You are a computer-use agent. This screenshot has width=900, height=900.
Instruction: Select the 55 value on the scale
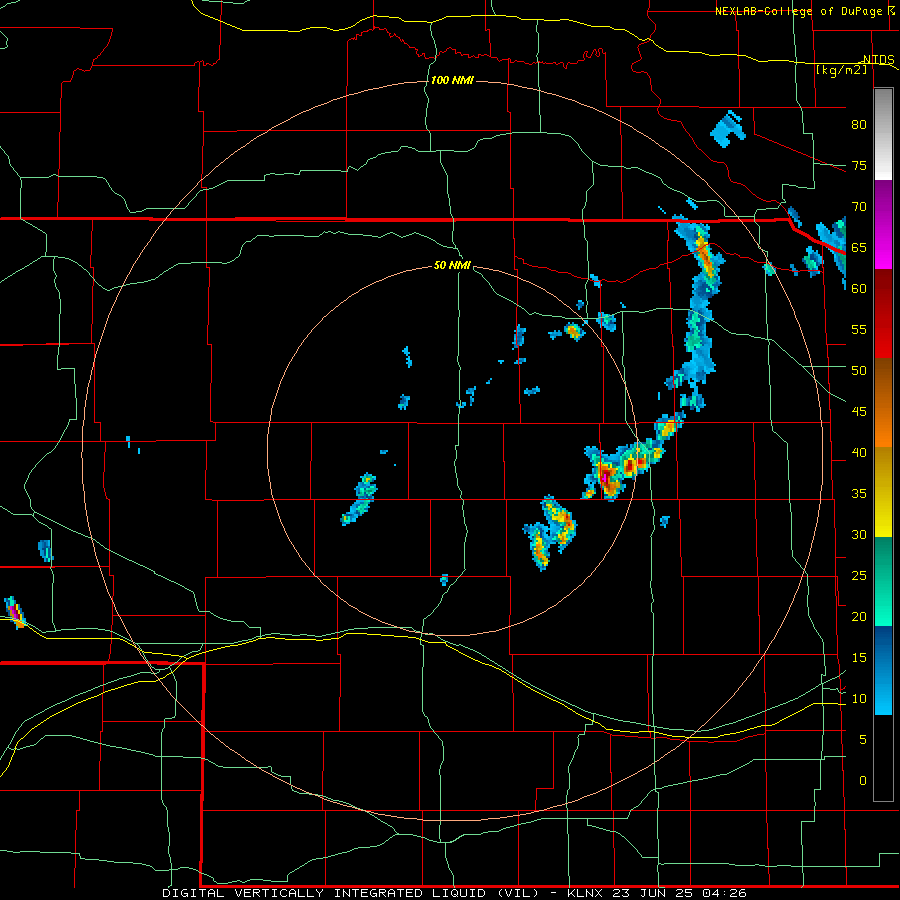859,329
